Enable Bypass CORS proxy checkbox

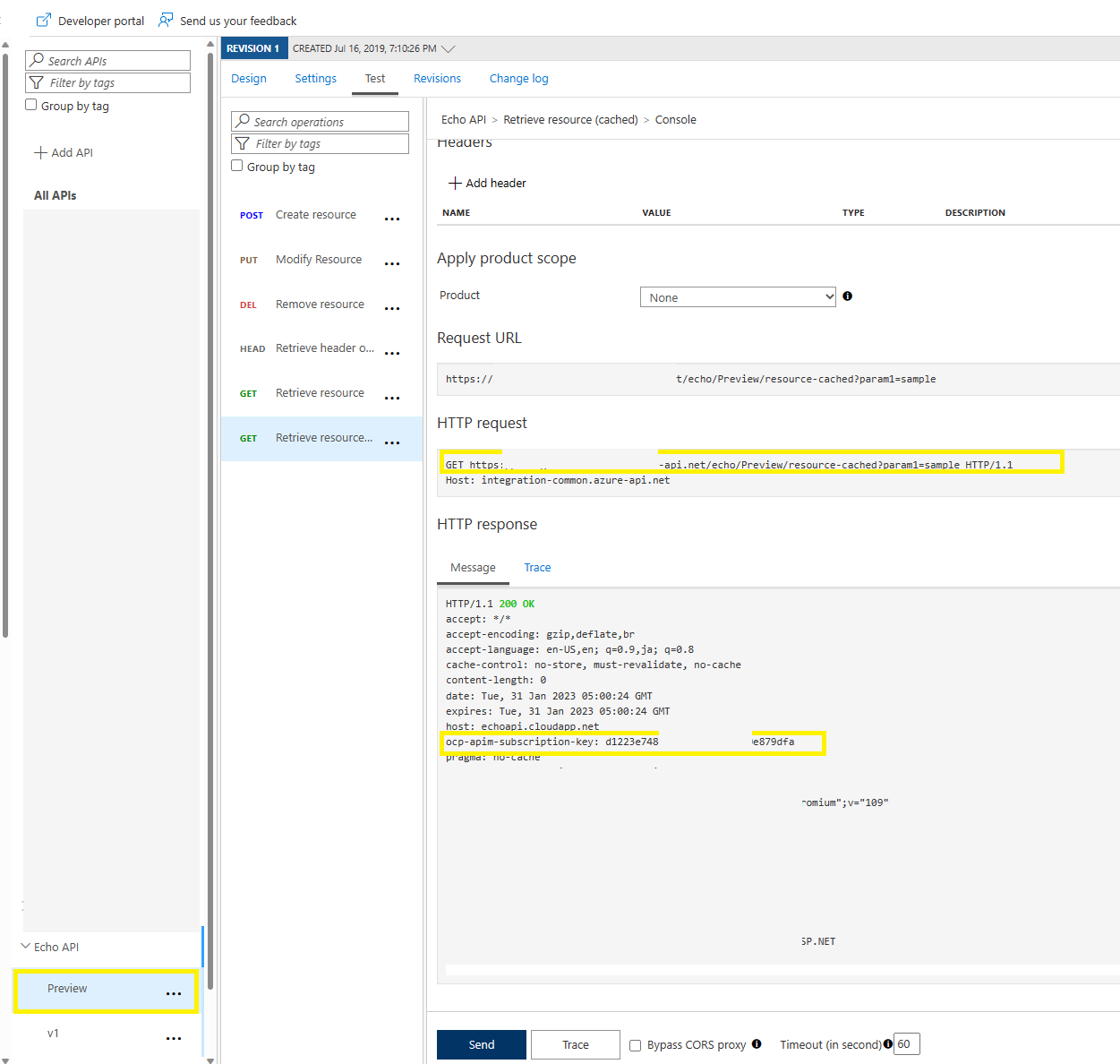[x=636, y=1045]
